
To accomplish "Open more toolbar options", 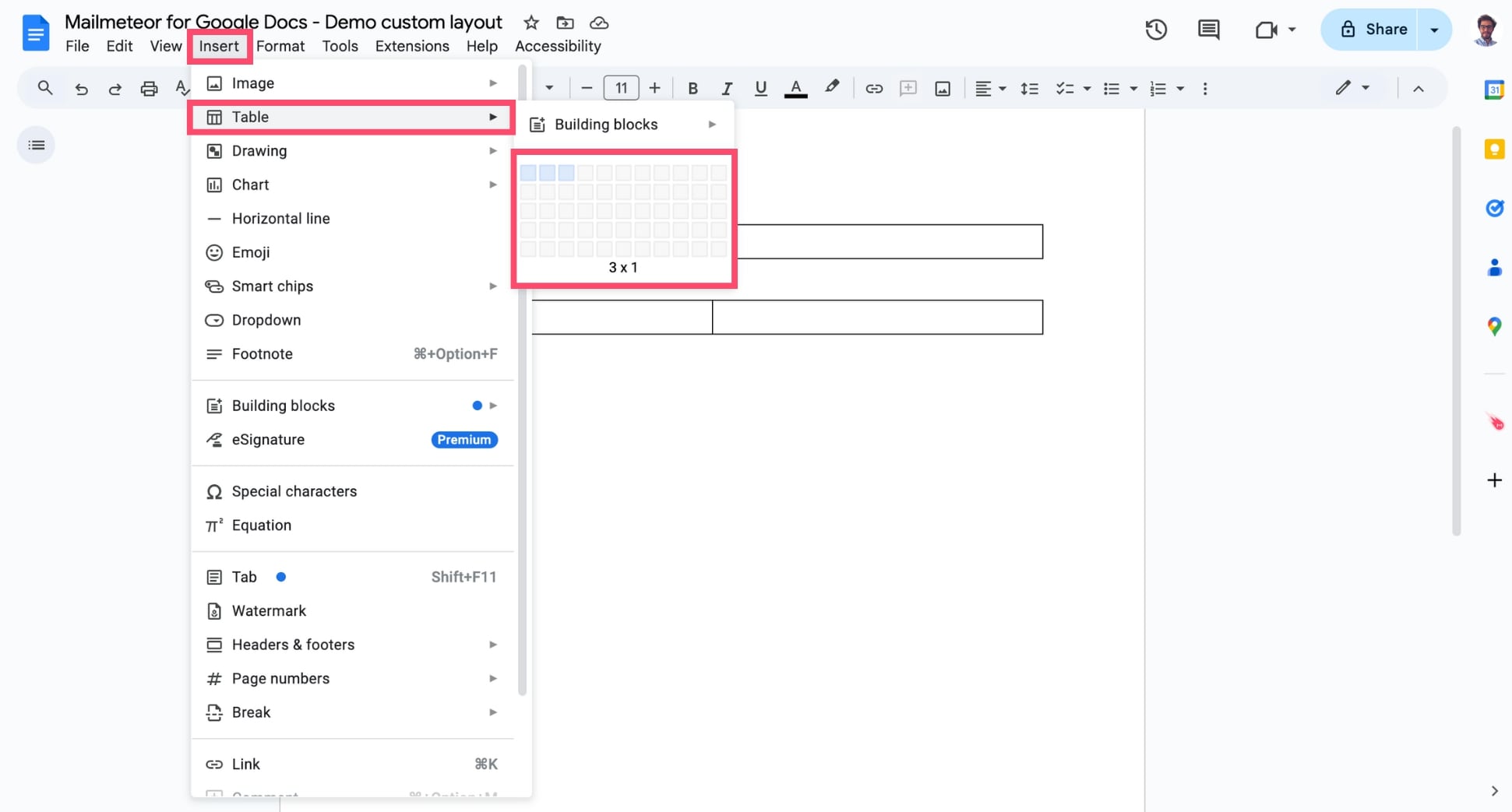I will click(x=1205, y=89).
